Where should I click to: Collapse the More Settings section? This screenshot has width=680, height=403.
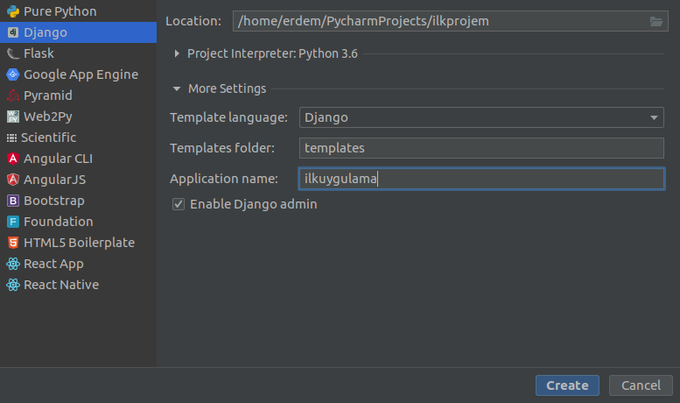[x=177, y=89]
